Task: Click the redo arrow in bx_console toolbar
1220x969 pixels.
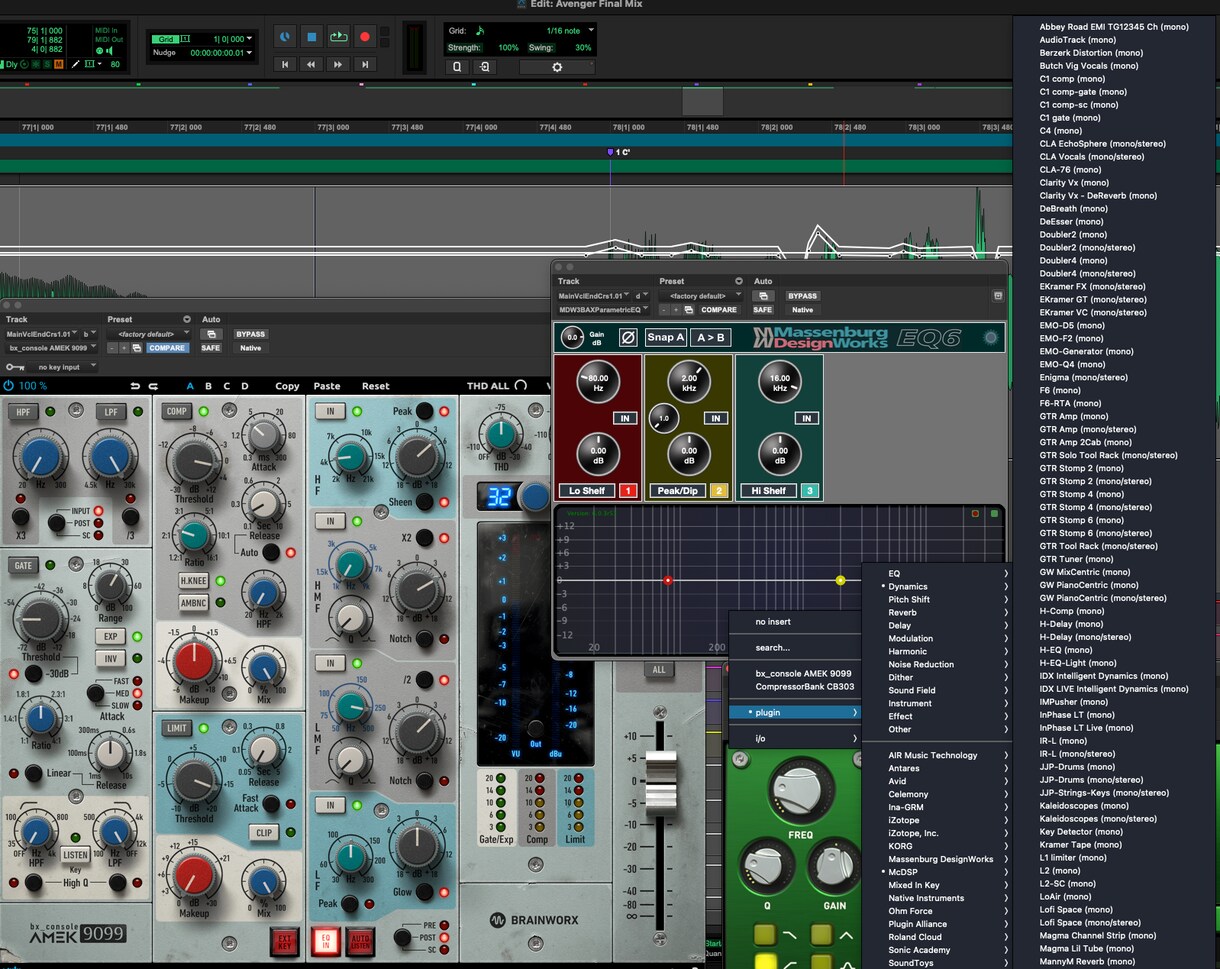Action: pos(153,386)
